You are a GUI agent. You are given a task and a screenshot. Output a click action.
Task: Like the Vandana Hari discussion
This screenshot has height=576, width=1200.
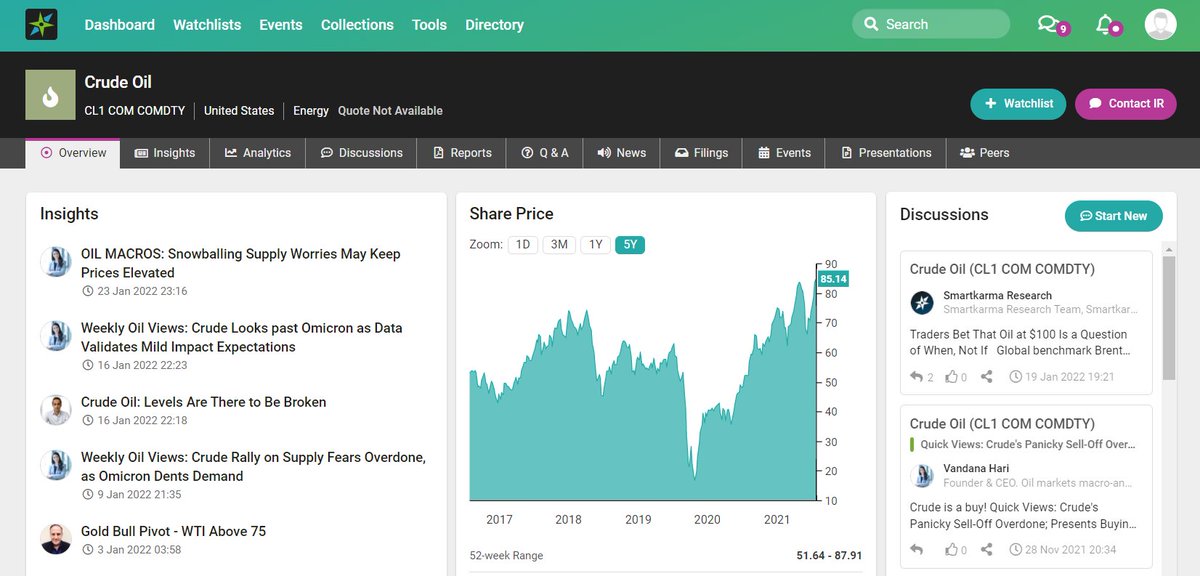pos(951,549)
